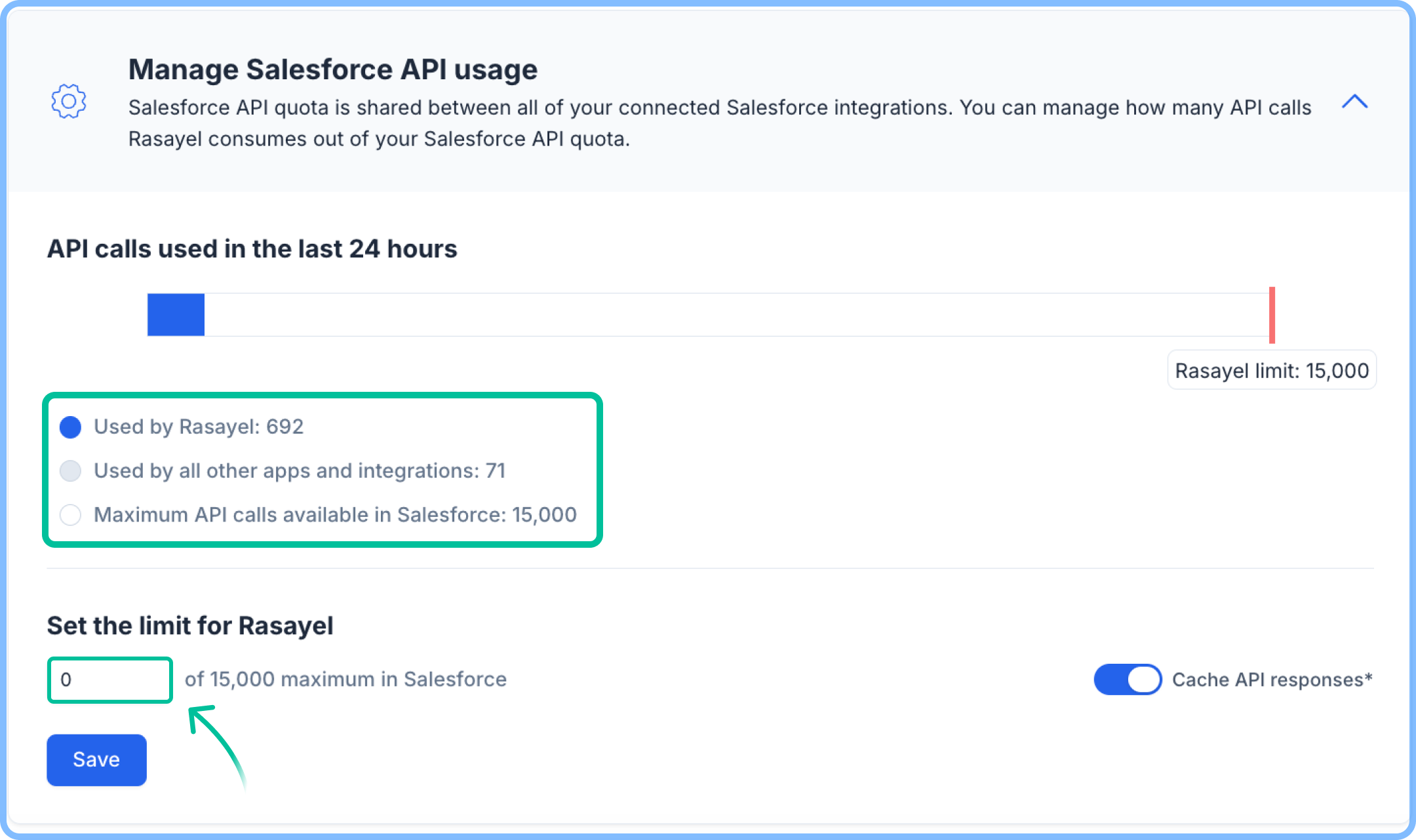Select the Maximum API calls available indicator
The width and height of the screenshot is (1416, 840).
pos(70,515)
